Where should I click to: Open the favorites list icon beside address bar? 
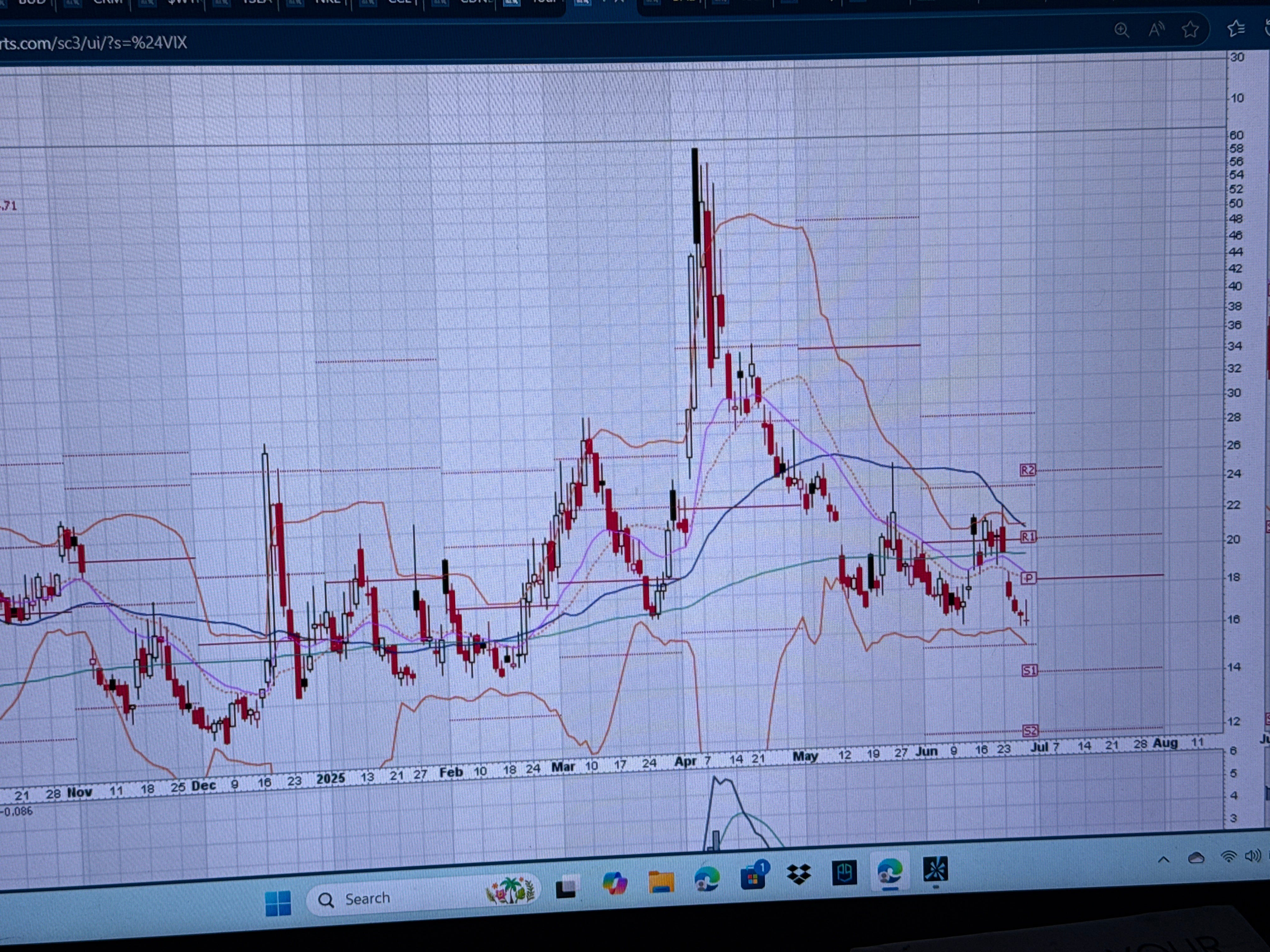[1236, 28]
